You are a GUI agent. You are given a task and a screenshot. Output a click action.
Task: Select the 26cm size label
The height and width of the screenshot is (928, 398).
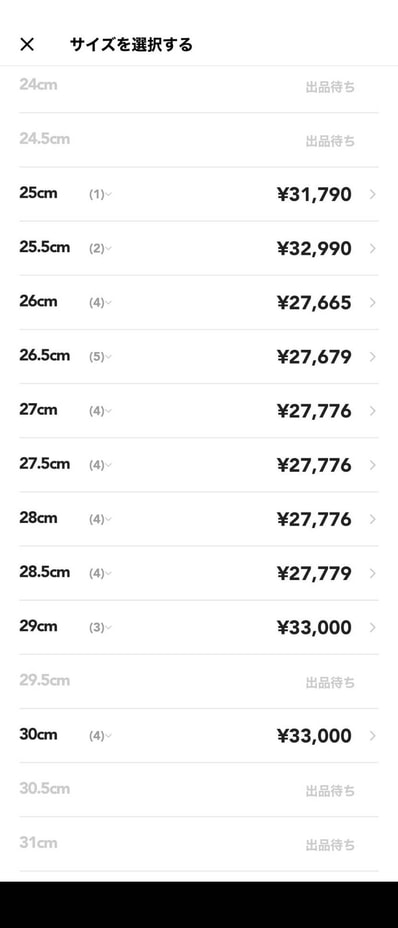coord(38,301)
